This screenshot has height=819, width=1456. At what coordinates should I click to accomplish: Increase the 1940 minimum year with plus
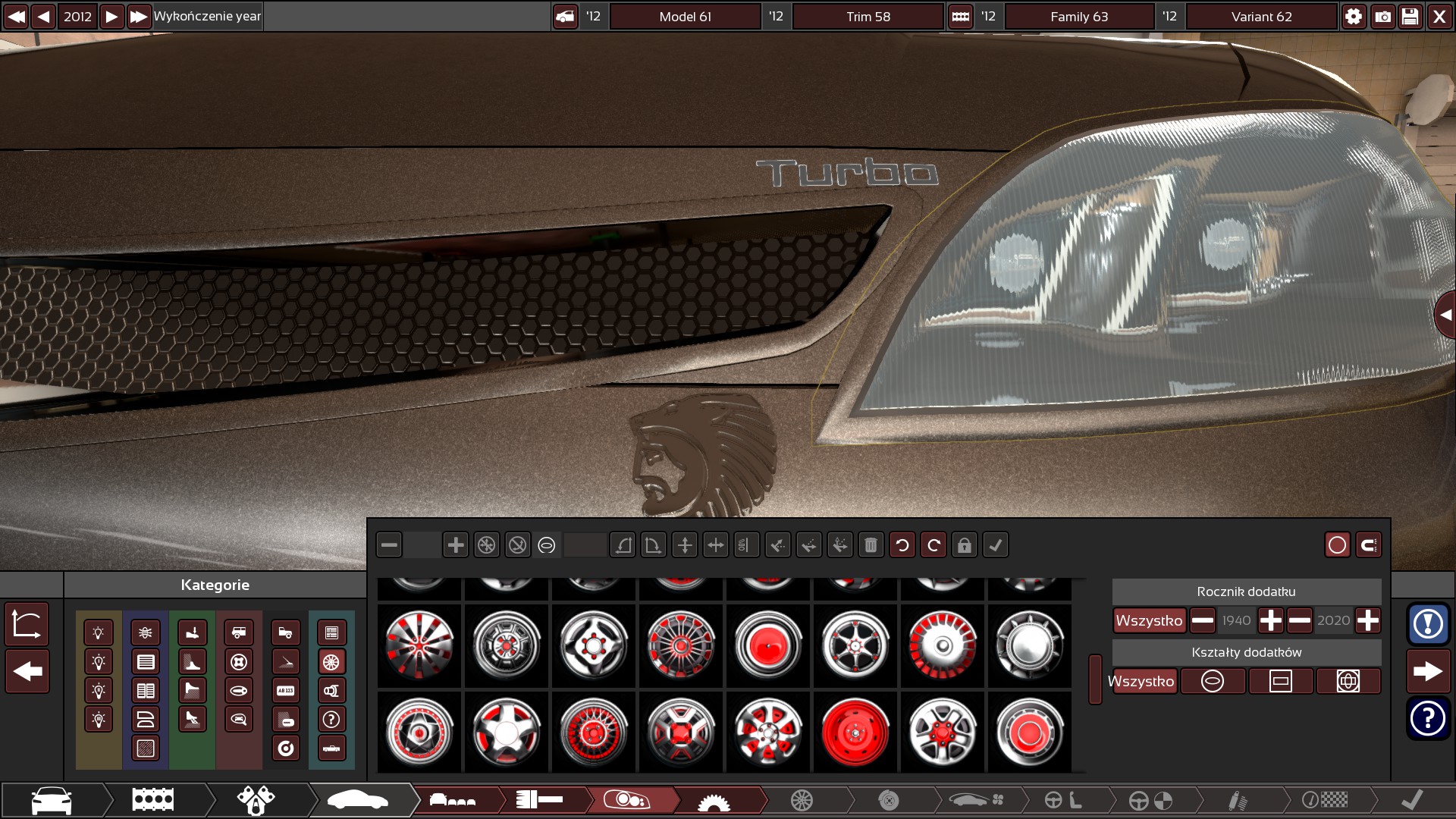pyautogui.click(x=1270, y=621)
